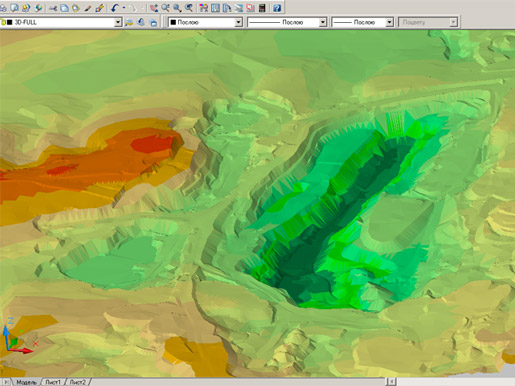Expand the Послою color dropdown
515x386 pixels.
click(238, 22)
